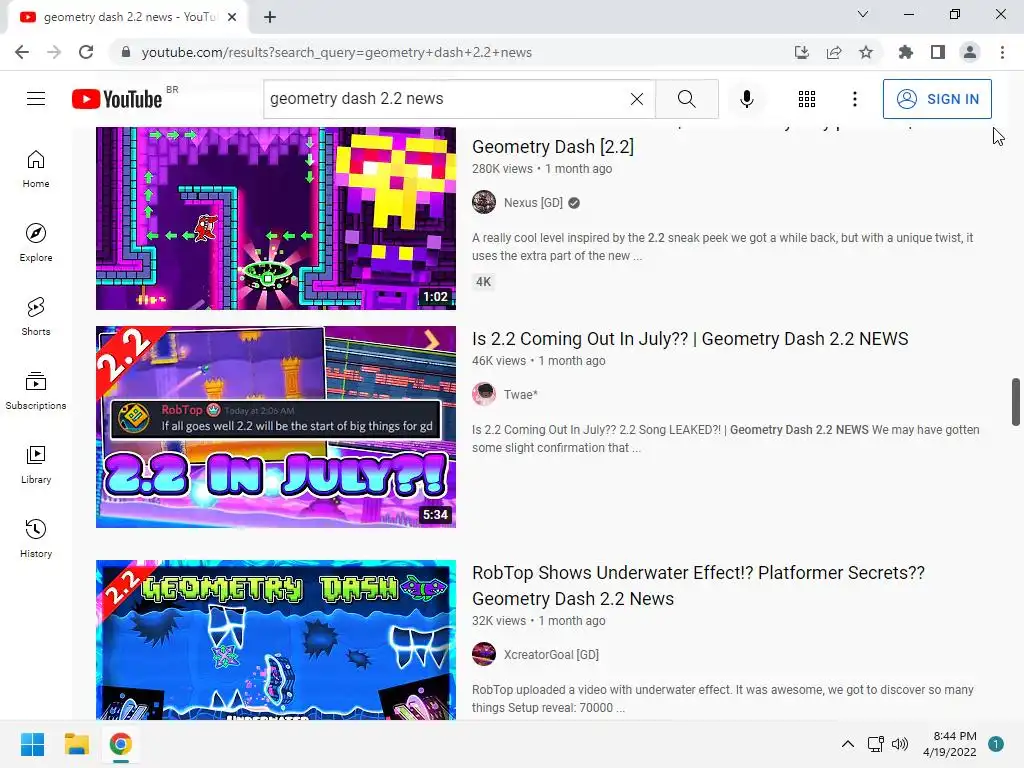1024x768 pixels.
Task: Click the 4K badge
Action: 483,282
